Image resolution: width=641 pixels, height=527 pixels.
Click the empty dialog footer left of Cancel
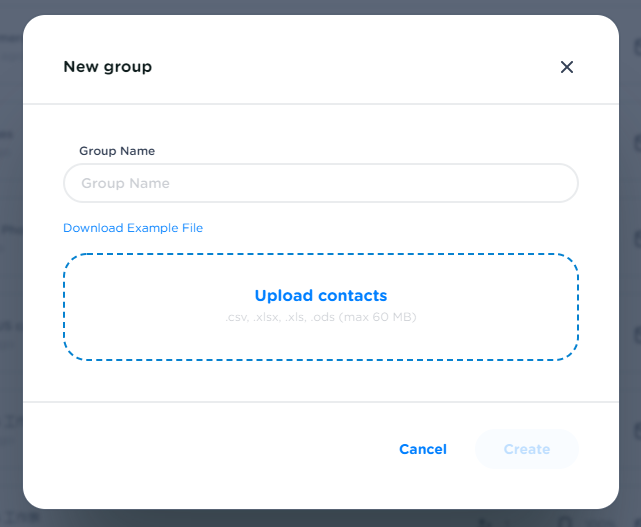(x=200, y=449)
